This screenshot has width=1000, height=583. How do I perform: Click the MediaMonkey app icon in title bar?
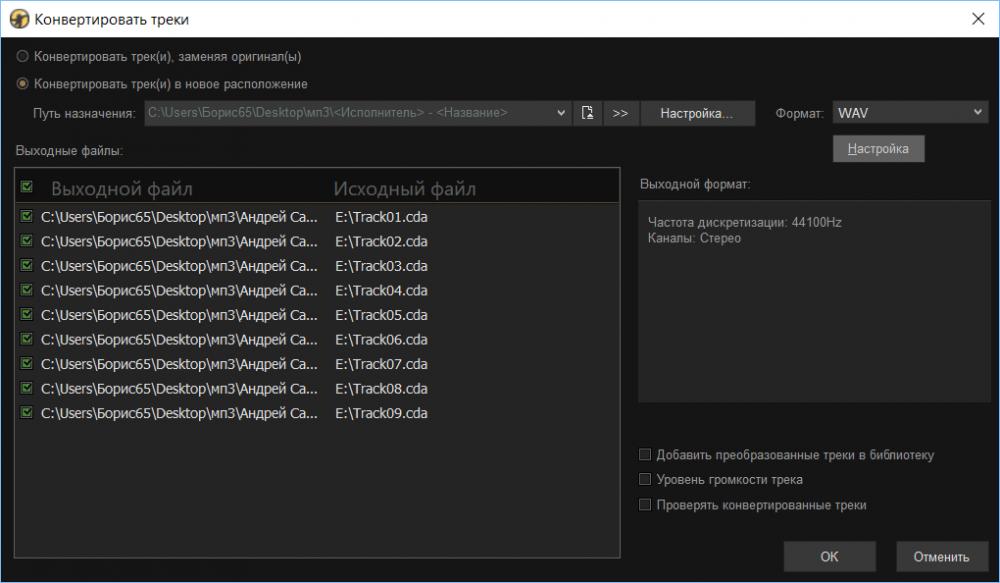pyautogui.click(x=19, y=19)
